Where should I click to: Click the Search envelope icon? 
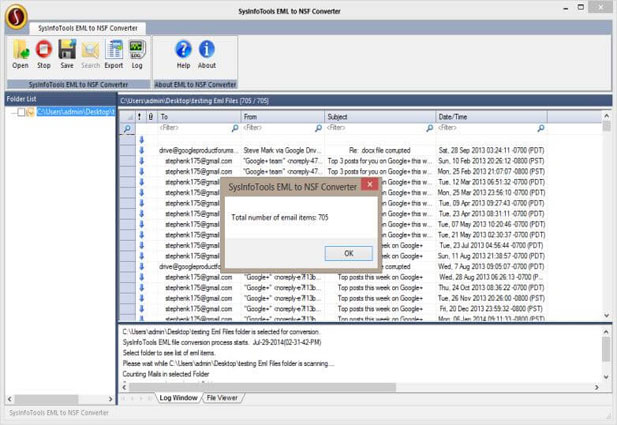(x=91, y=54)
